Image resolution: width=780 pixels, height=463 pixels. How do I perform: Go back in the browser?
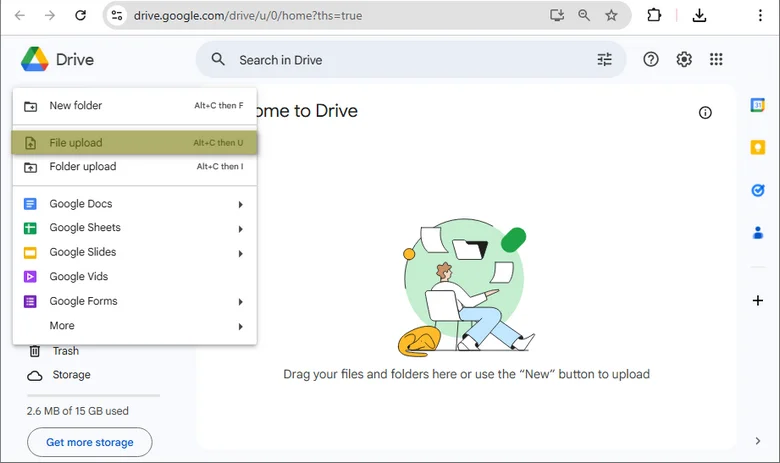point(20,15)
